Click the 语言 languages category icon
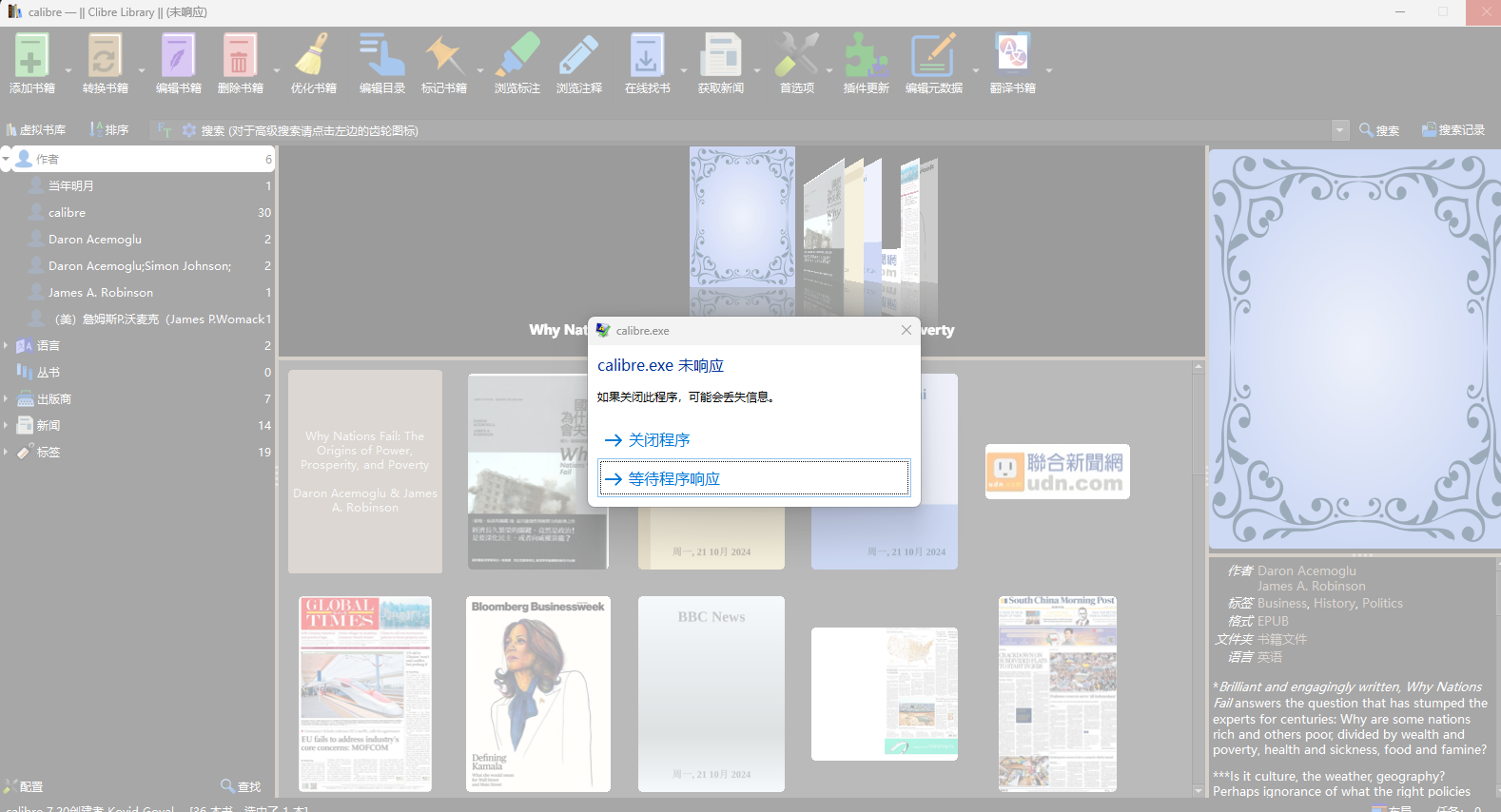Image resolution: width=1501 pixels, height=812 pixels. 25,345
